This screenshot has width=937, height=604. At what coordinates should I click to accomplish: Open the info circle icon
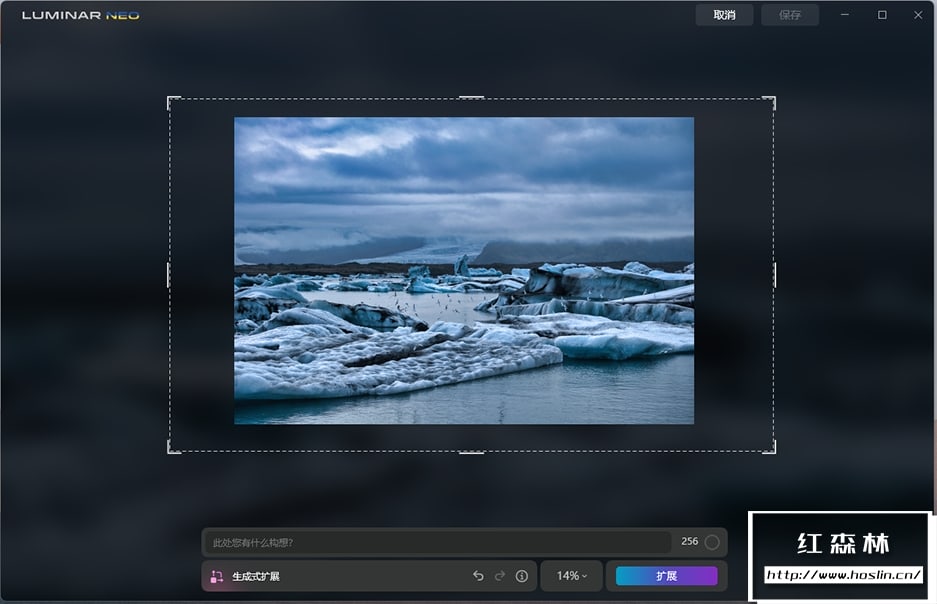522,576
